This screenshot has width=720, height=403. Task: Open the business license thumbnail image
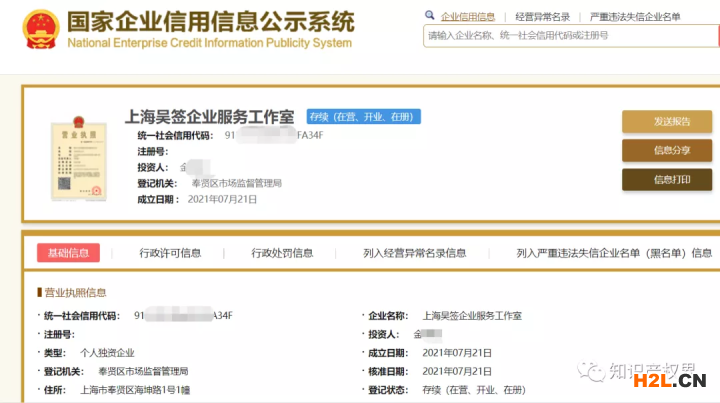click(x=79, y=159)
